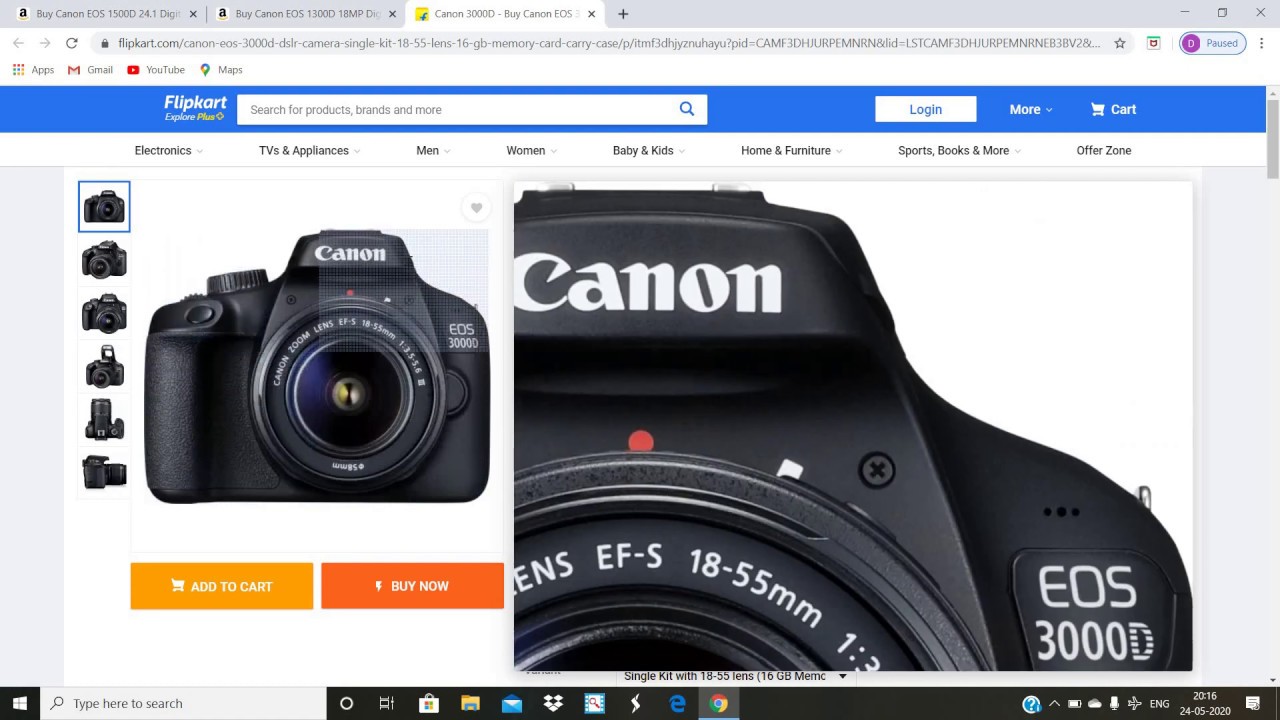Open Microsoft Edge from taskbar
Screen dimensions: 1280x720
(677, 703)
